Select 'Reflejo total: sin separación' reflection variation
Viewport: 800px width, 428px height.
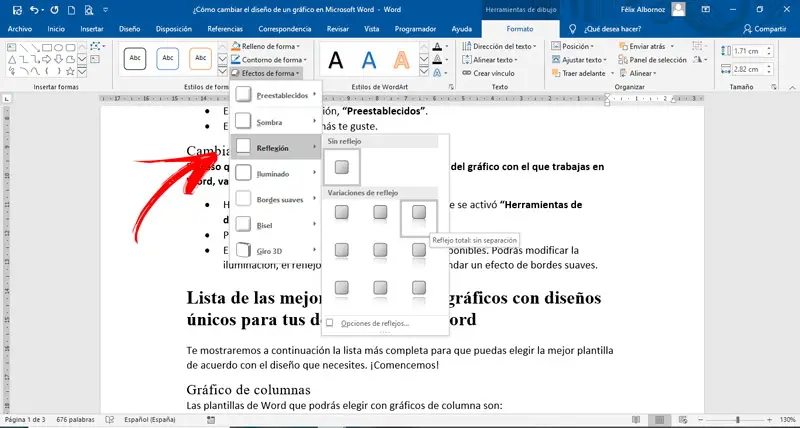[x=419, y=218]
